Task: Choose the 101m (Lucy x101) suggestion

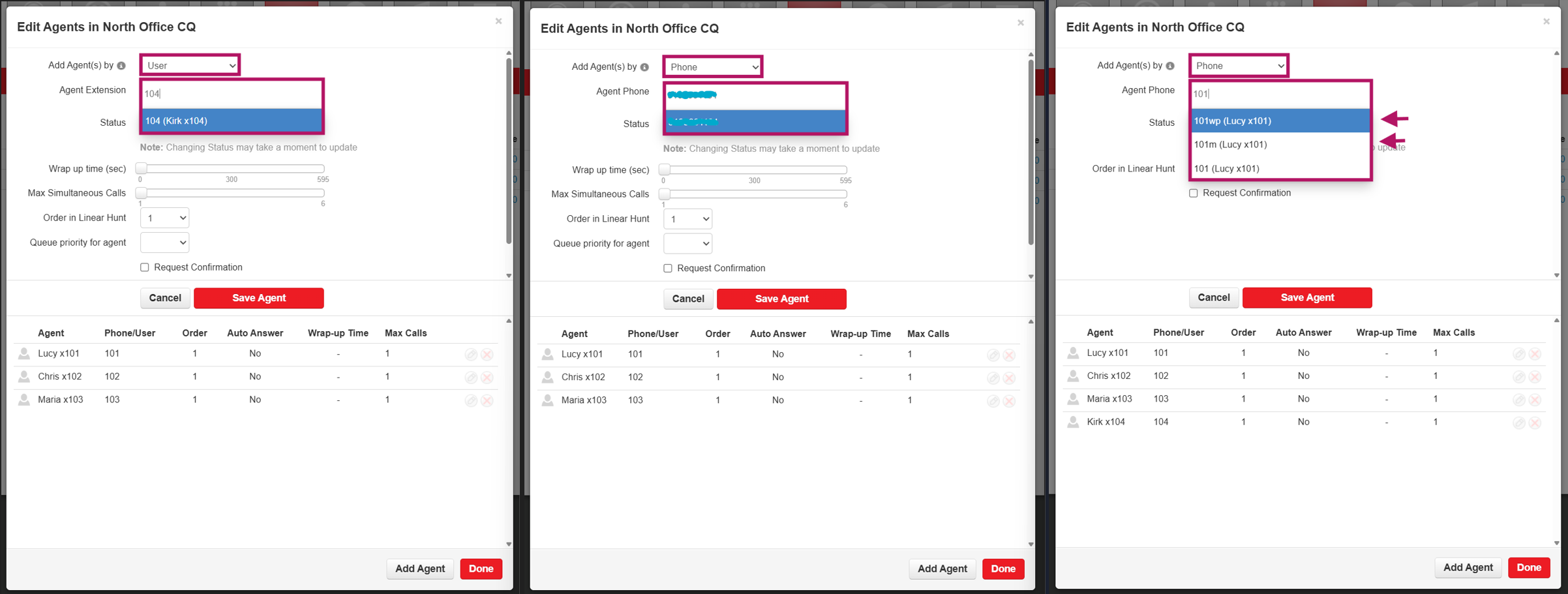Action: click(x=1280, y=145)
